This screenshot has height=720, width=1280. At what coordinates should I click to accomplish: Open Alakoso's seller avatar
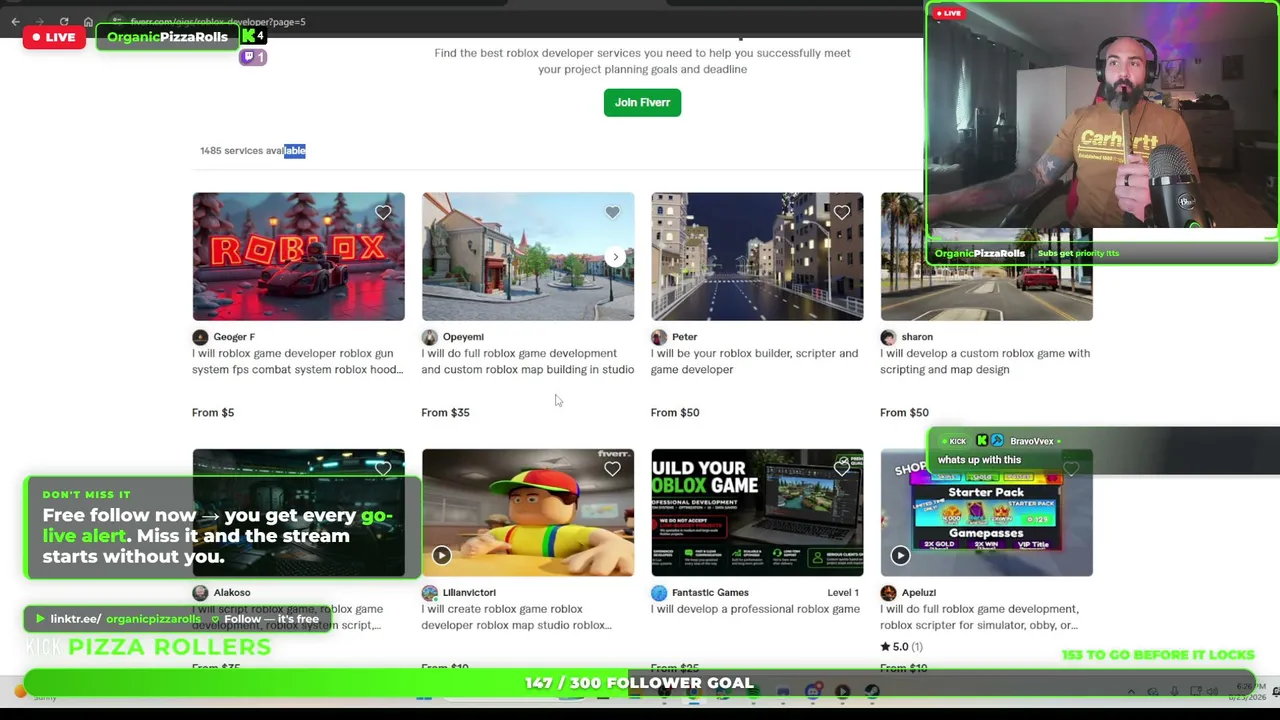[200, 593]
